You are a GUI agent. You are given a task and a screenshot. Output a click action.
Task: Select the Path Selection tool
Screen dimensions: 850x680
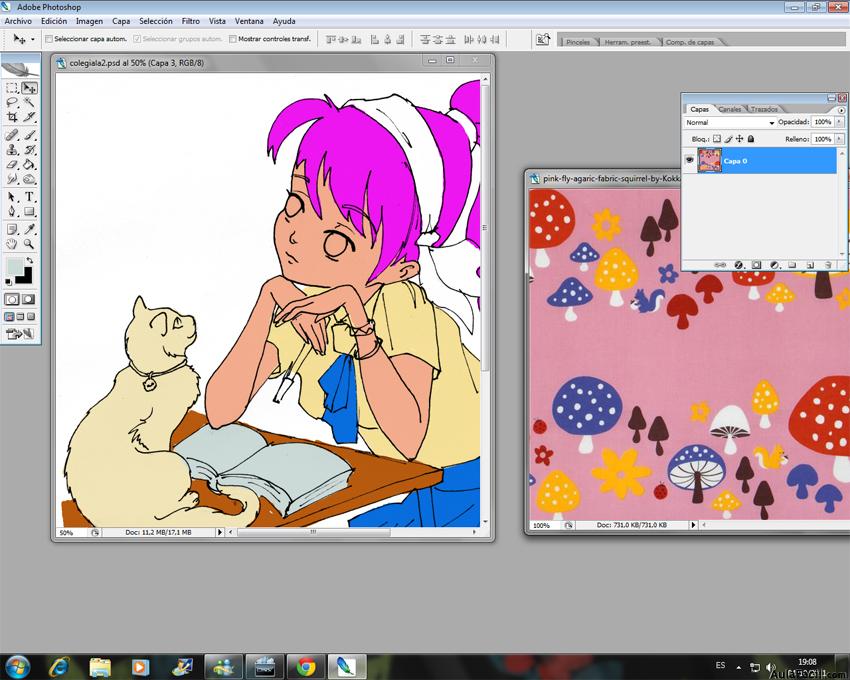(12, 197)
